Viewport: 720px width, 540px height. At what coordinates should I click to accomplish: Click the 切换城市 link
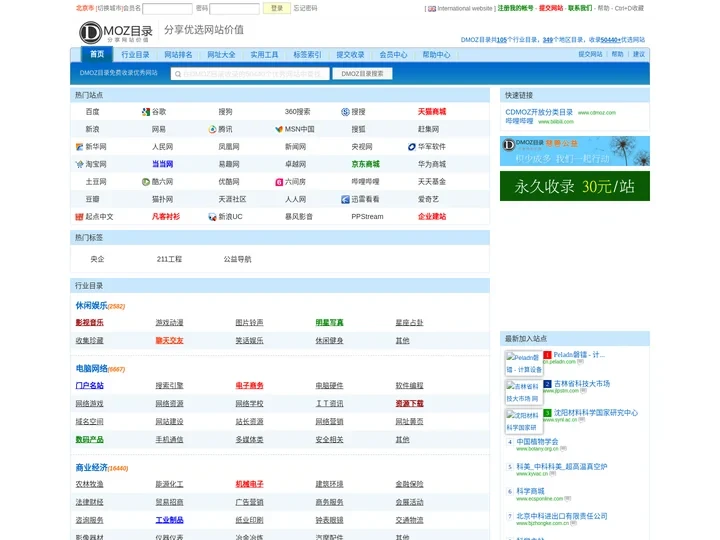point(110,8)
